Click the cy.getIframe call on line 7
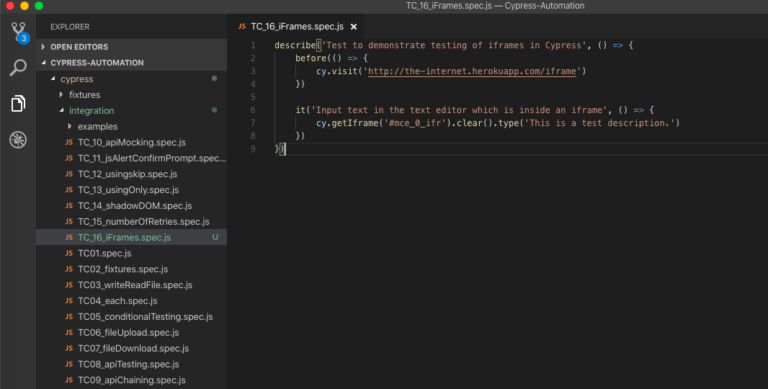The width and height of the screenshot is (768, 389). (348, 123)
